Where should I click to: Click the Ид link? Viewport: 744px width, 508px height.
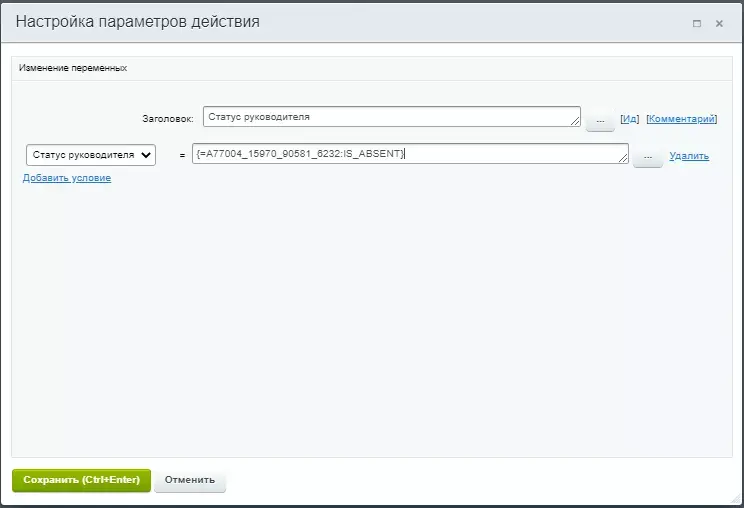[630, 119]
